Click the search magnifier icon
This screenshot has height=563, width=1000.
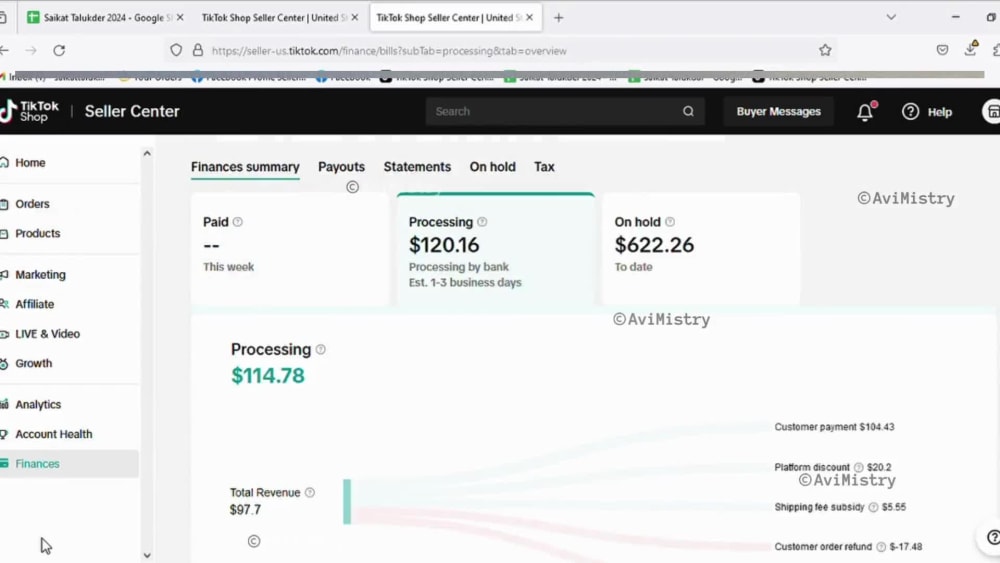click(x=688, y=112)
